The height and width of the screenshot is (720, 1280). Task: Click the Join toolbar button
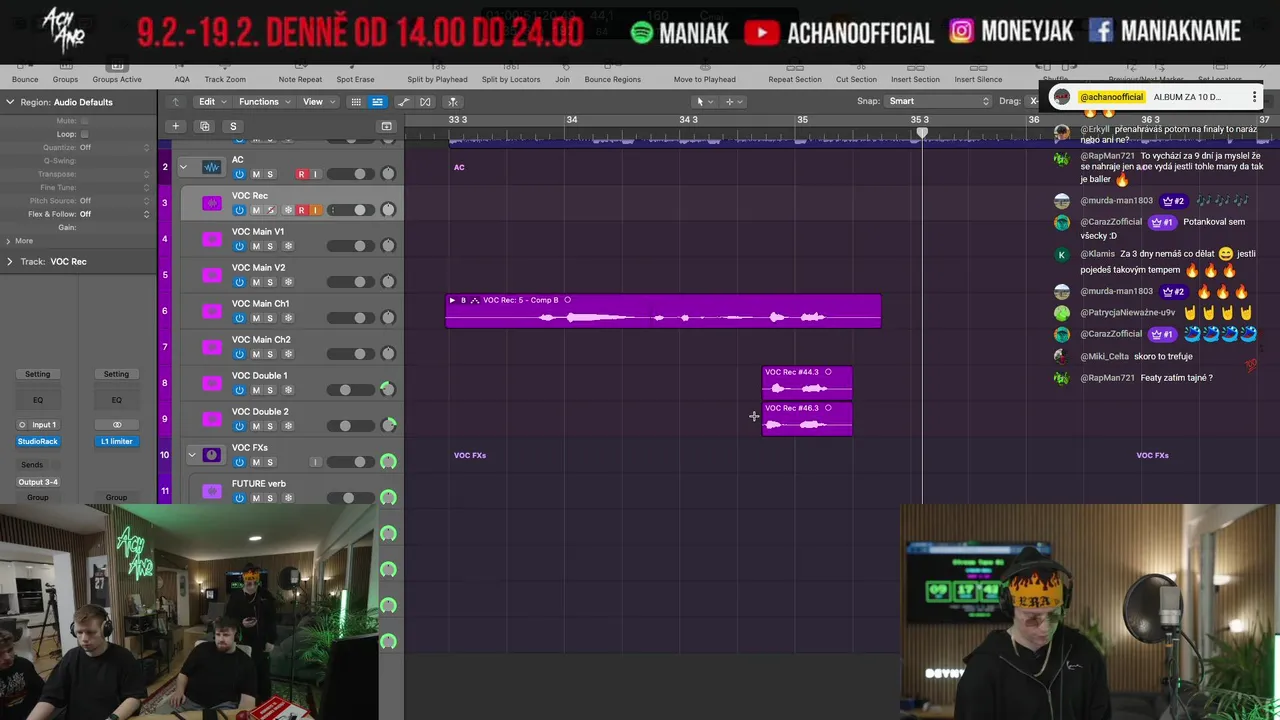(x=562, y=74)
